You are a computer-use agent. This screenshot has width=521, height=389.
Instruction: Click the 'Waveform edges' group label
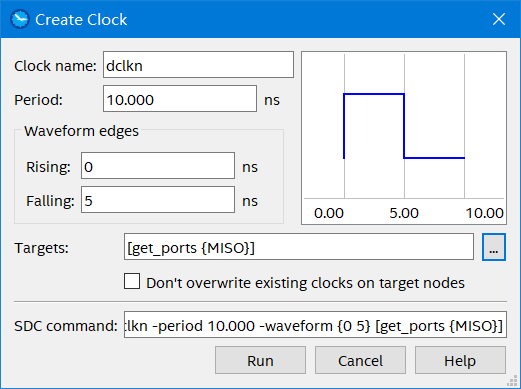(81, 131)
